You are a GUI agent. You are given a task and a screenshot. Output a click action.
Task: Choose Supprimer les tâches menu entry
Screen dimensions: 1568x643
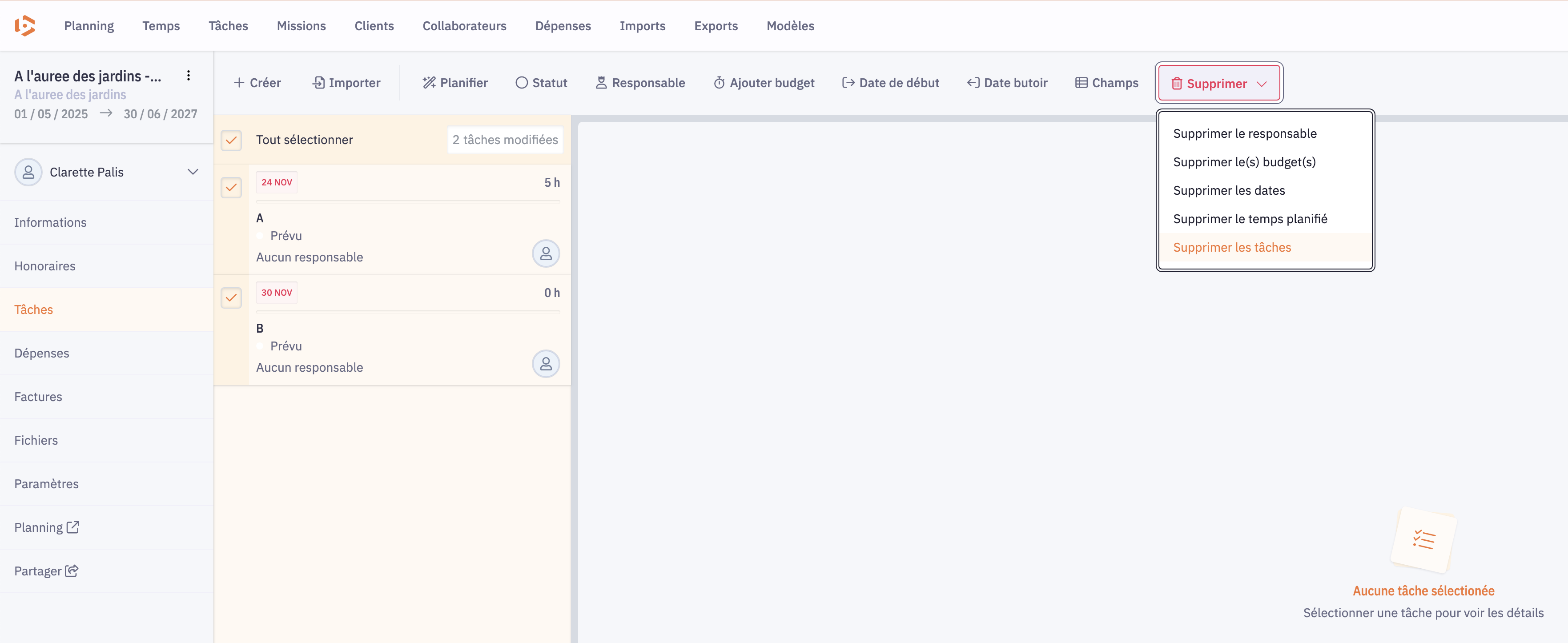(1231, 247)
